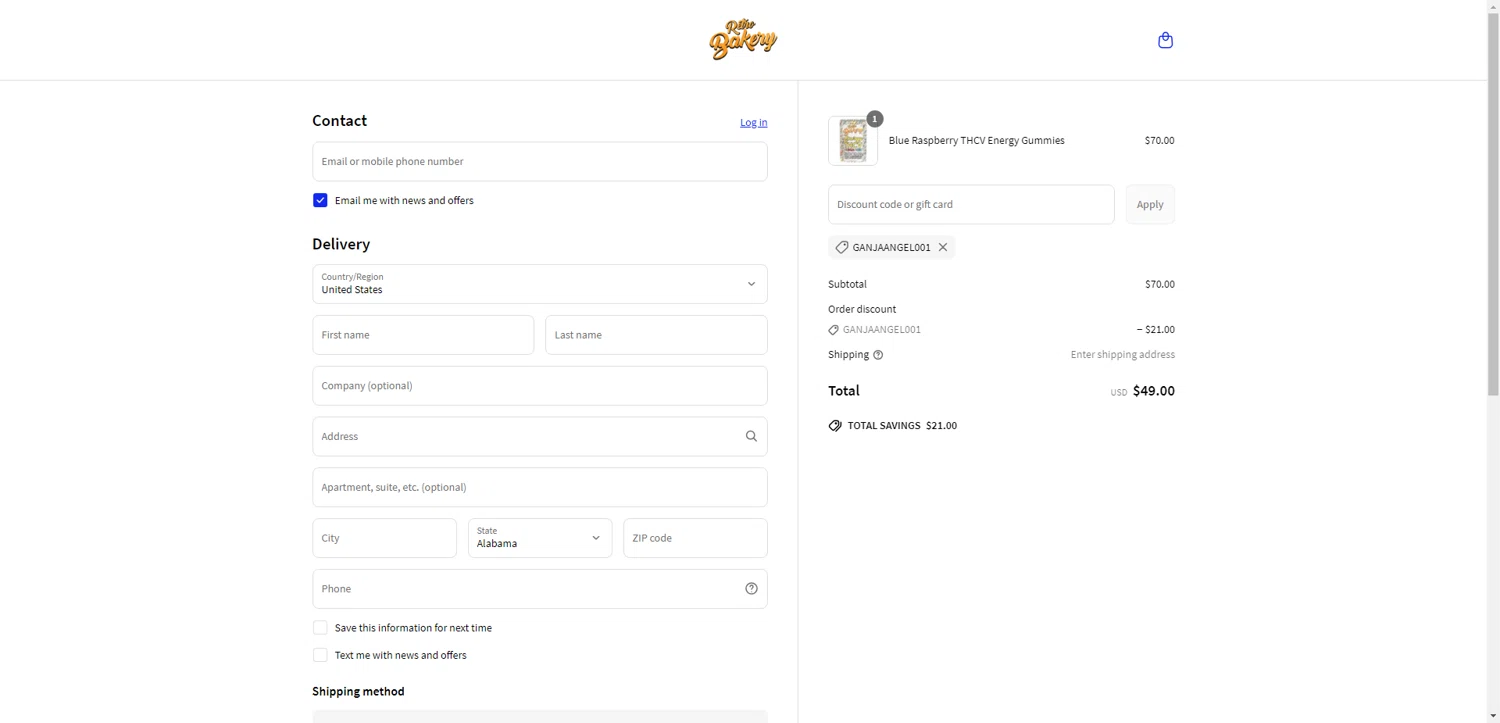Click the Shipping method heading
This screenshot has width=1500, height=723.
coord(358,691)
